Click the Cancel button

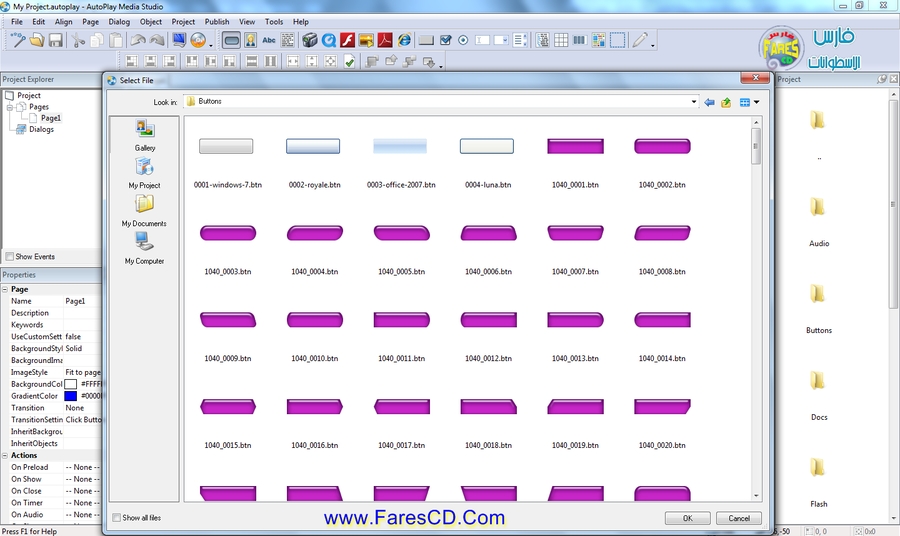coord(739,518)
